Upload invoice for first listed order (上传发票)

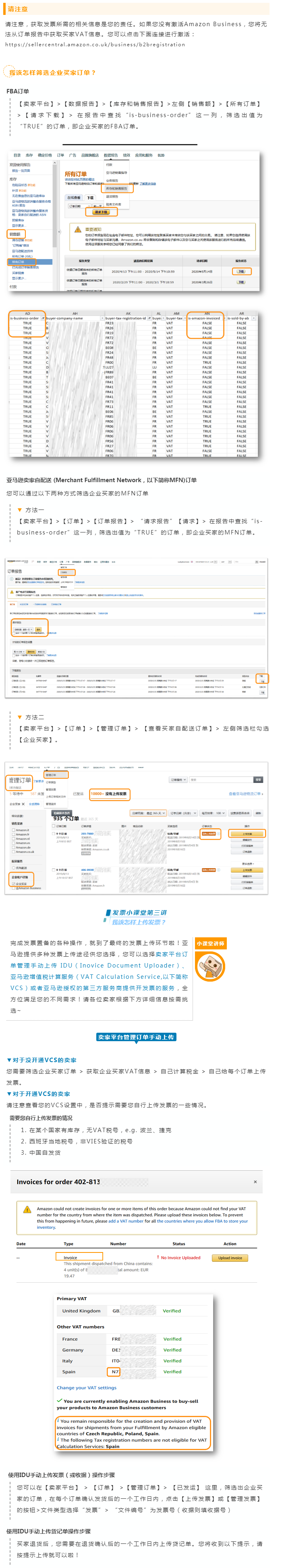click(247, 834)
